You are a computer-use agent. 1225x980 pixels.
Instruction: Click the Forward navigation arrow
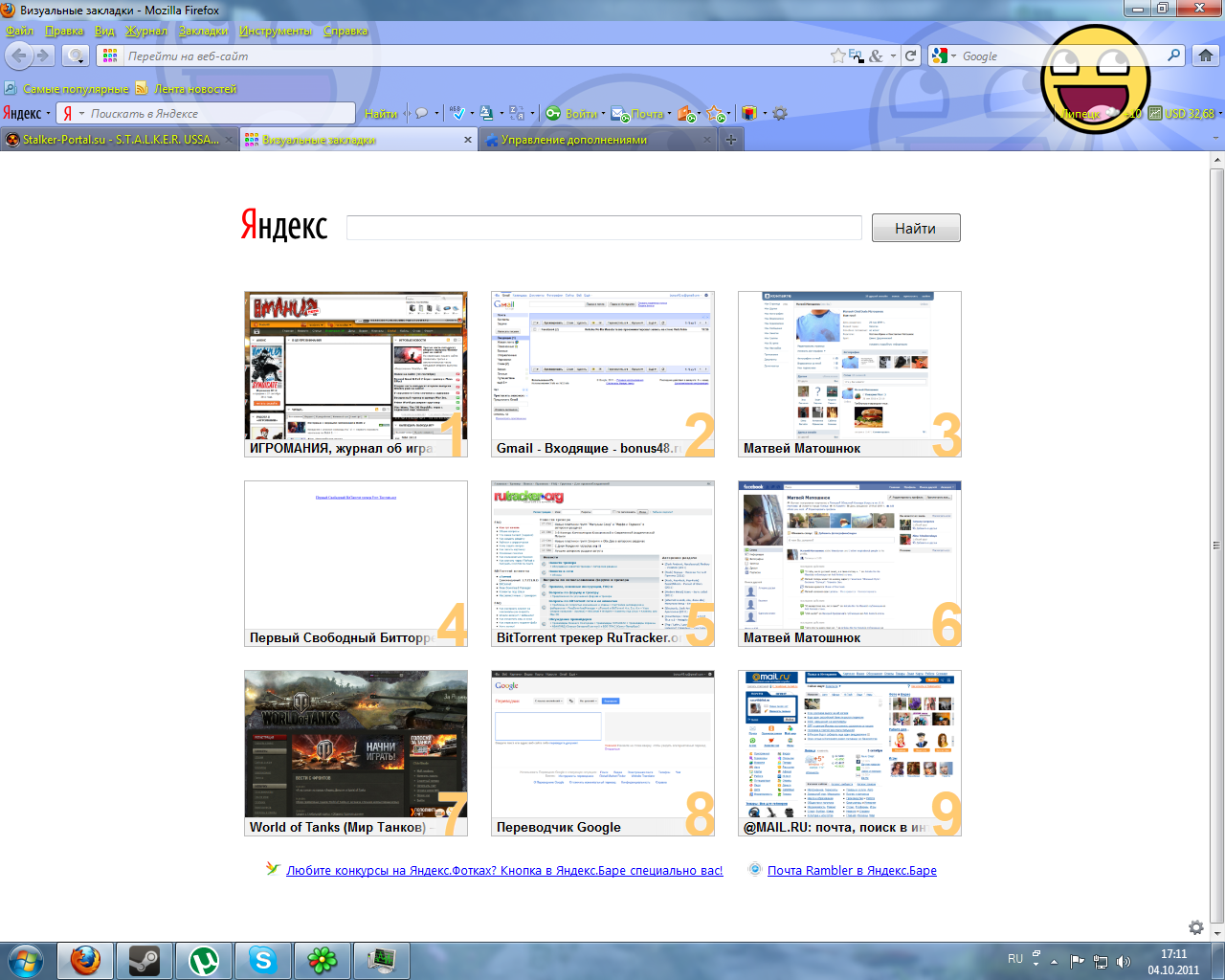click(43, 56)
